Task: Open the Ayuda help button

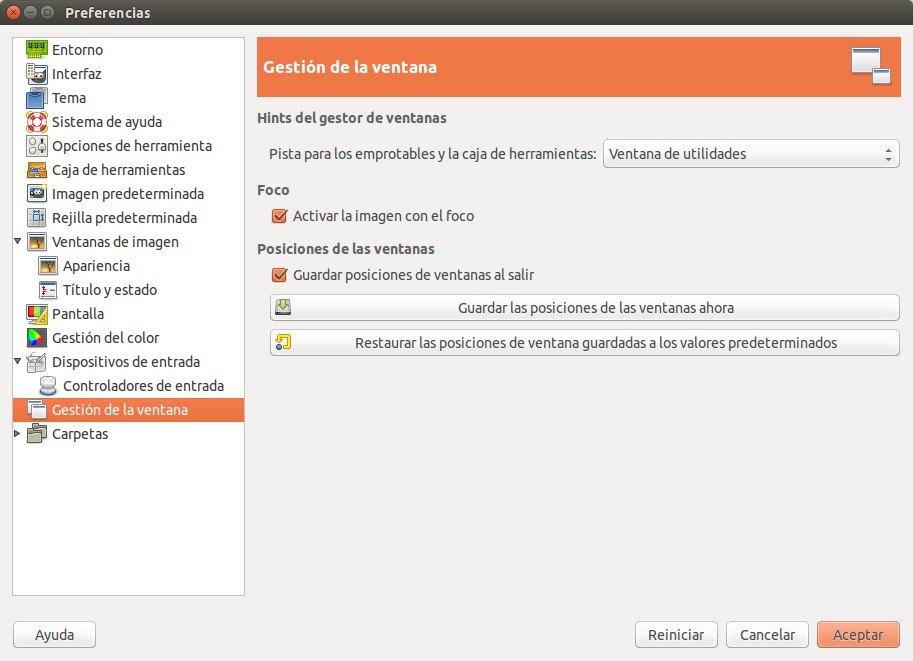Action: click(54, 635)
